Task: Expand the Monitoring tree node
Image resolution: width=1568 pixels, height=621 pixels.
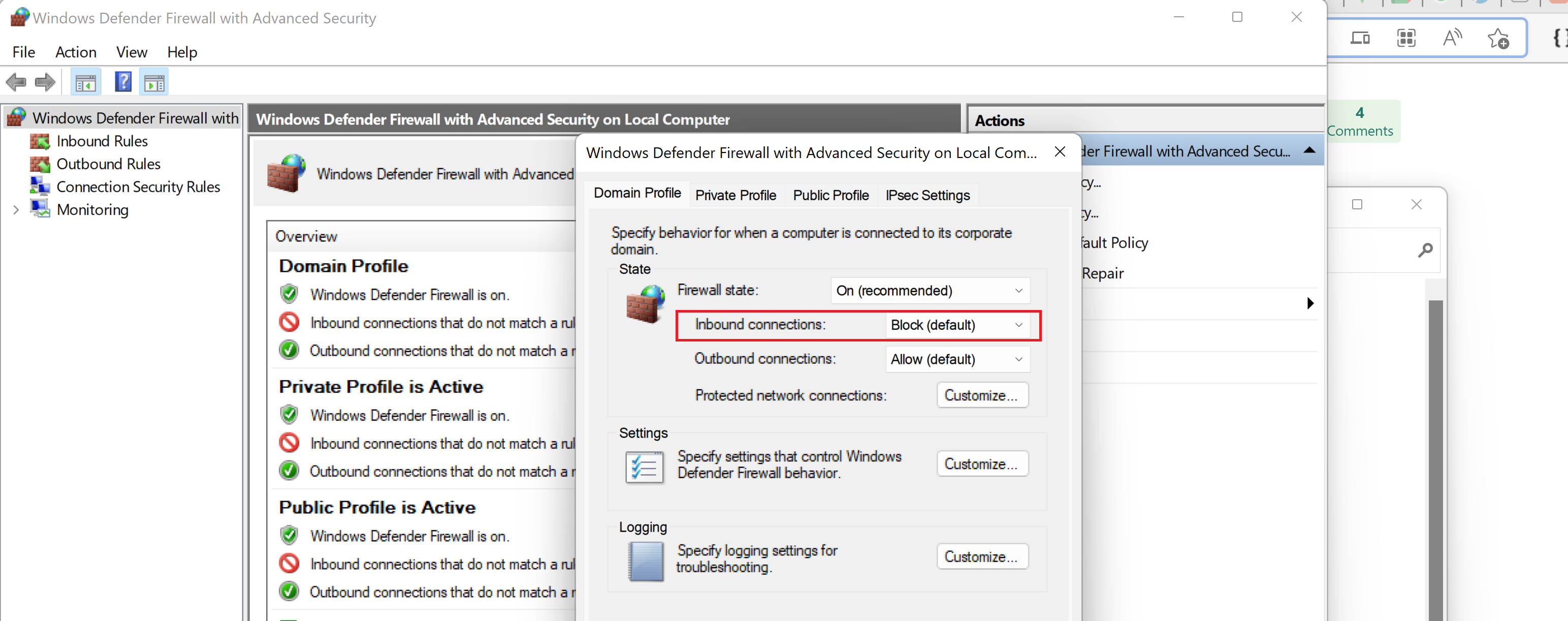Action: tap(16, 210)
